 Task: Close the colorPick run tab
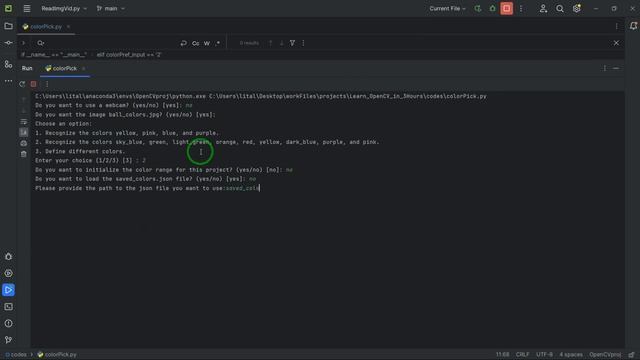click(x=83, y=68)
